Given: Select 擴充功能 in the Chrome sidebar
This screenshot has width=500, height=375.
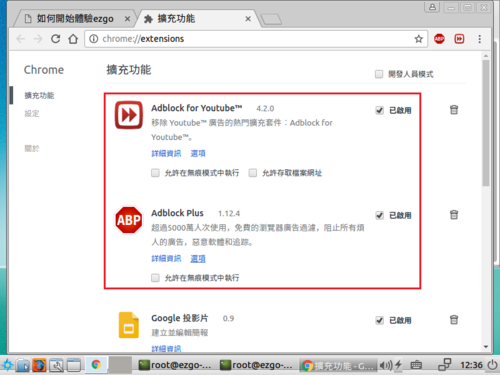Looking at the screenshot, I should click(39, 96).
